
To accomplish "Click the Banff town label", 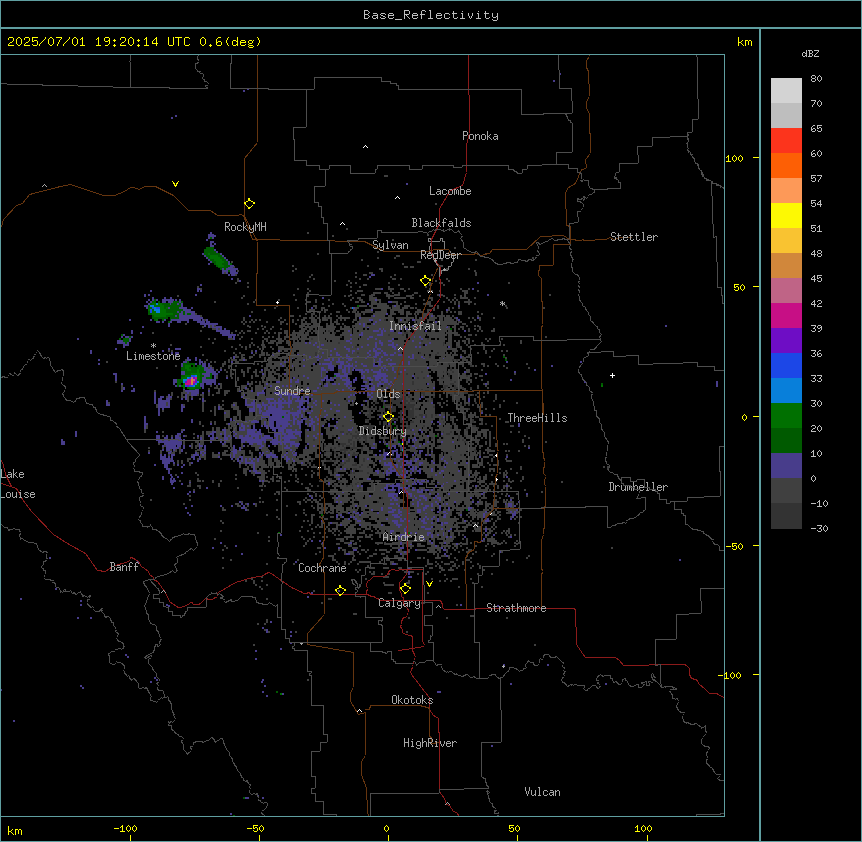I will (x=124, y=567).
